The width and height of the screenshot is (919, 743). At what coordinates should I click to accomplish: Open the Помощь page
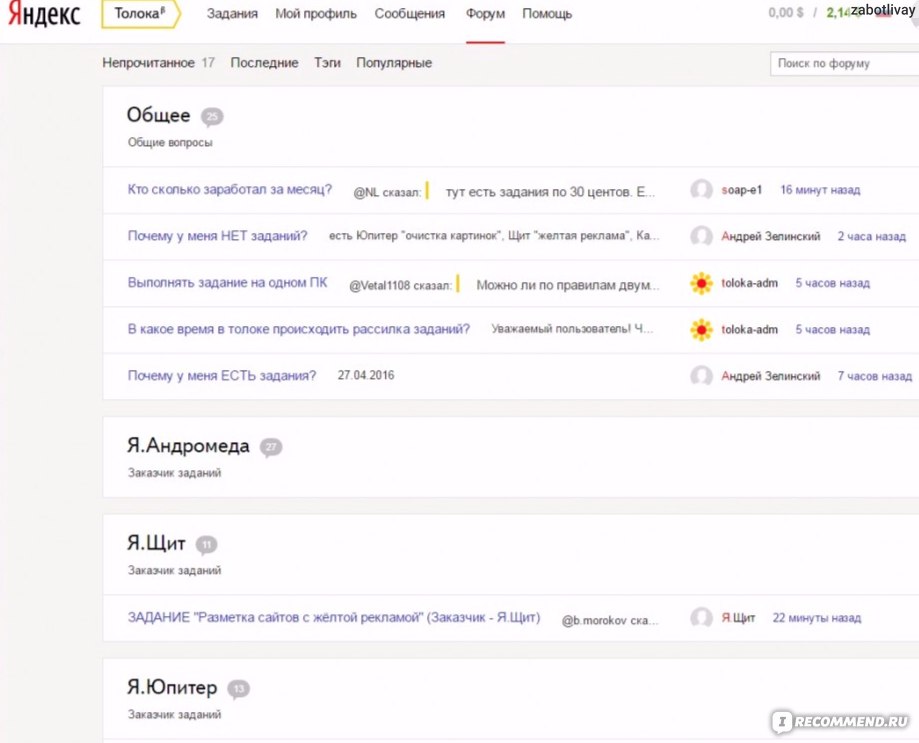pyautogui.click(x=547, y=14)
